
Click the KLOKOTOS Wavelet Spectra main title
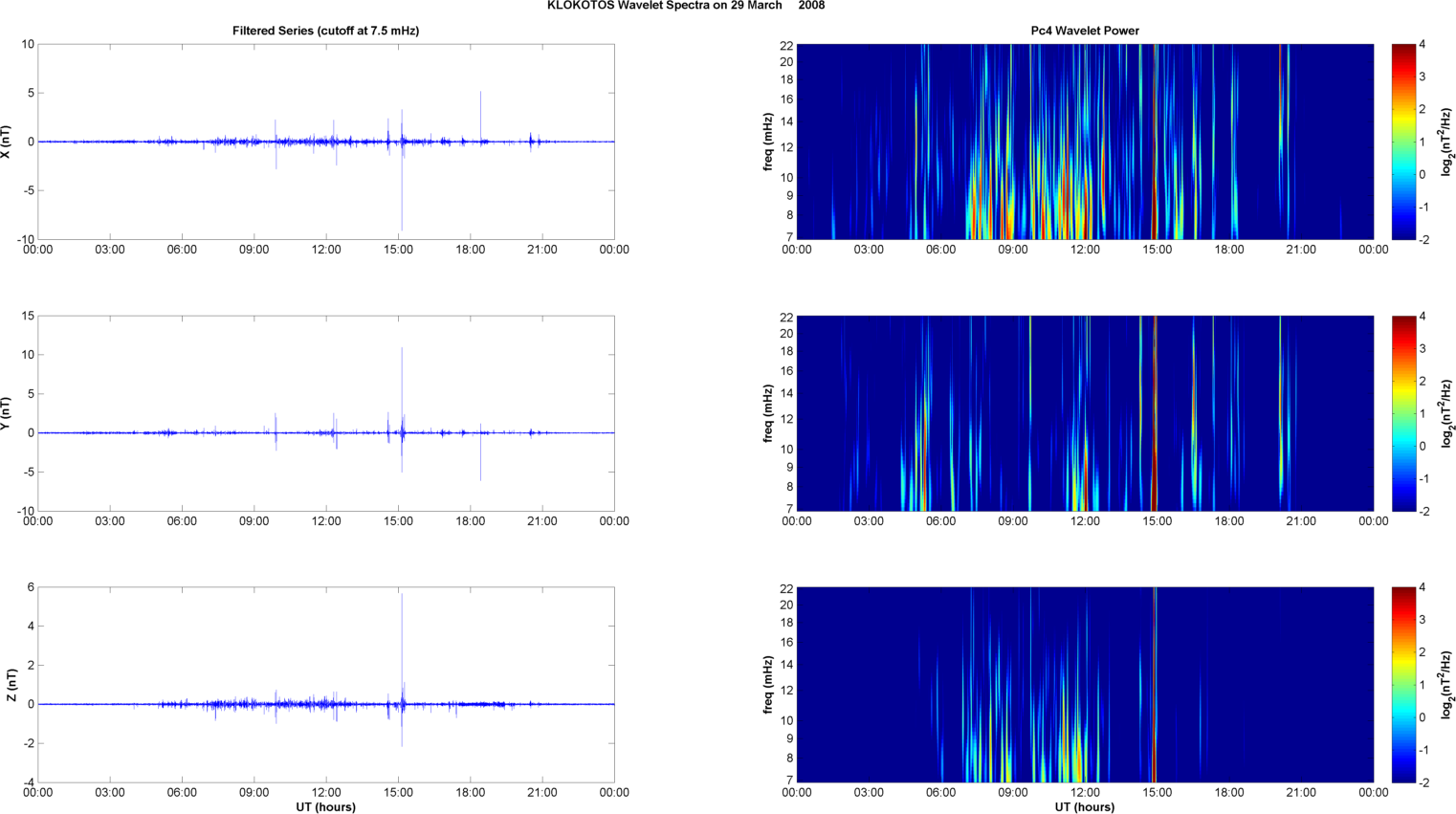coord(685,6)
